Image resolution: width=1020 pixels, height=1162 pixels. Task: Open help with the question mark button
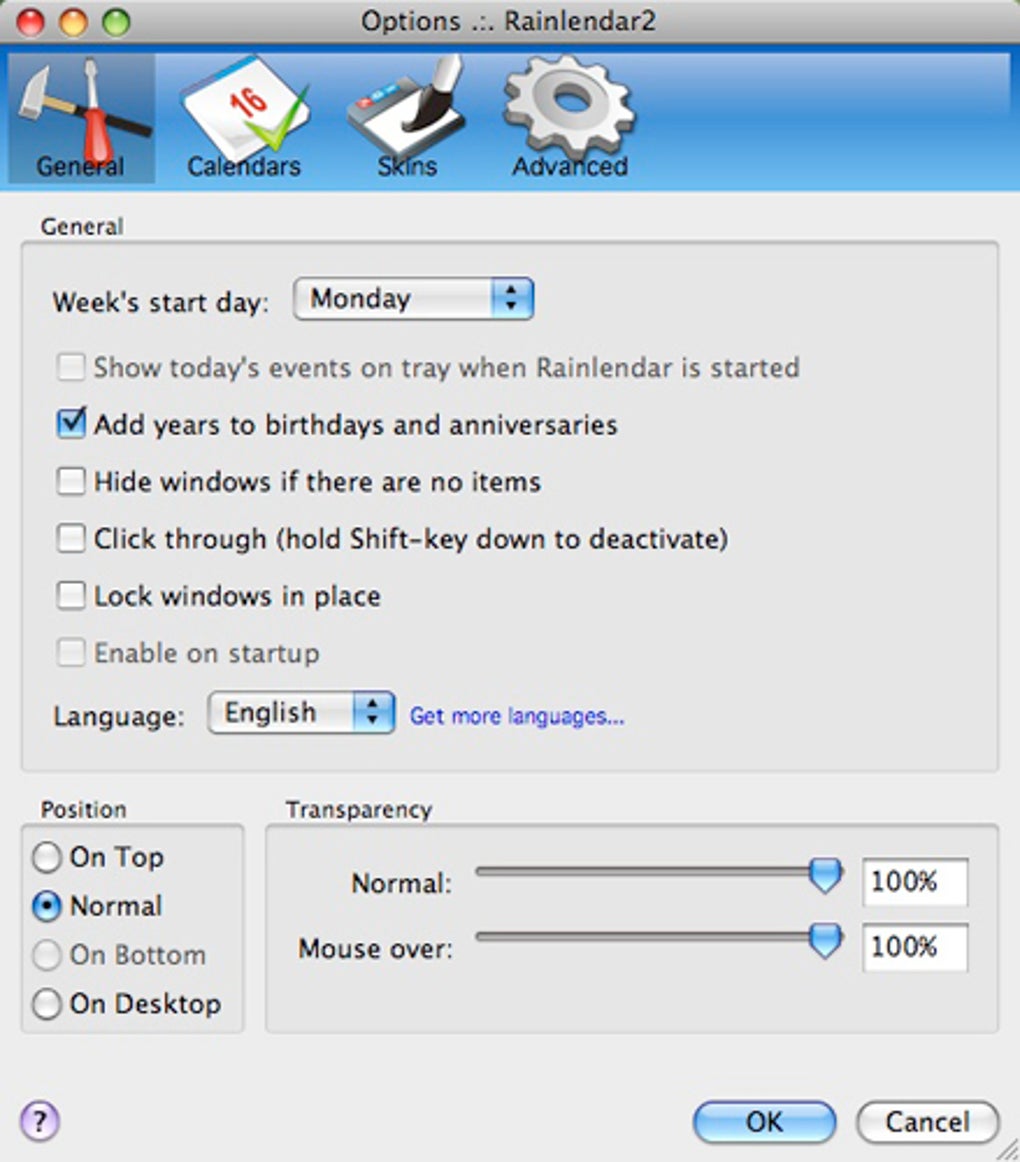[x=40, y=1120]
